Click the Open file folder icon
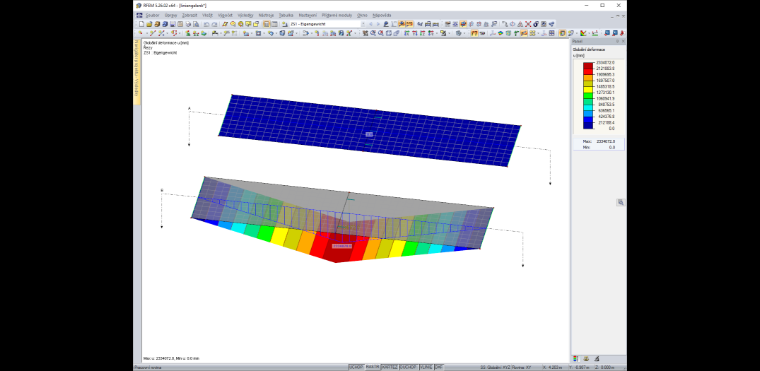The width and height of the screenshot is (760, 371). pyautogui.click(x=149, y=24)
